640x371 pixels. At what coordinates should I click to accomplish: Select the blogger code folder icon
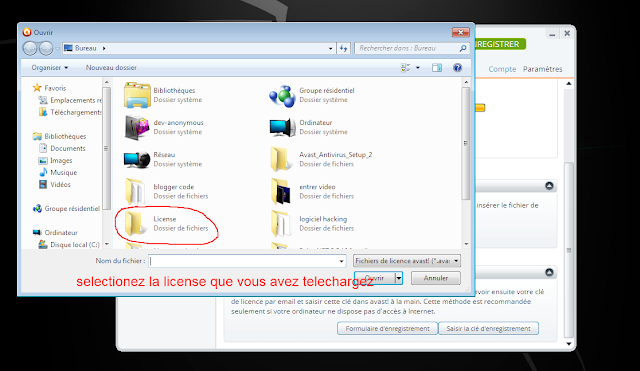tap(135, 191)
